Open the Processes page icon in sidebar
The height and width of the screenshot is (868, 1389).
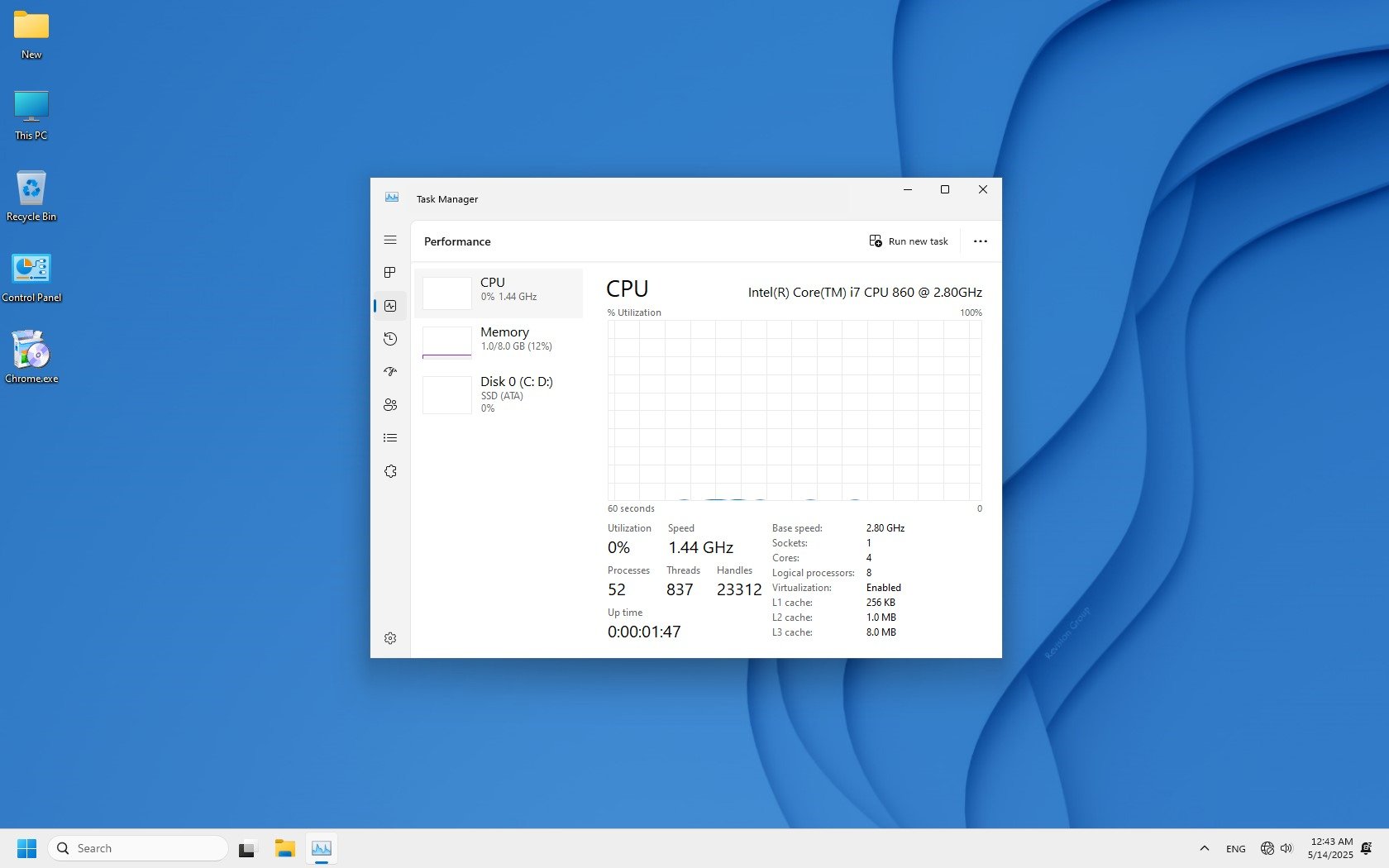pos(390,273)
